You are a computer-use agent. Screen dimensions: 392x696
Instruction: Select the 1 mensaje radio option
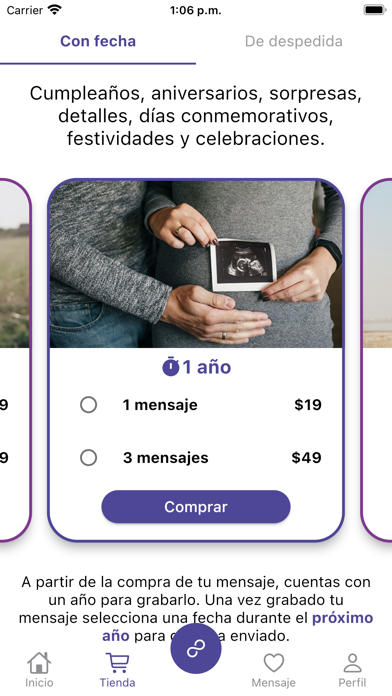pyautogui.click(x=88, y=405)
